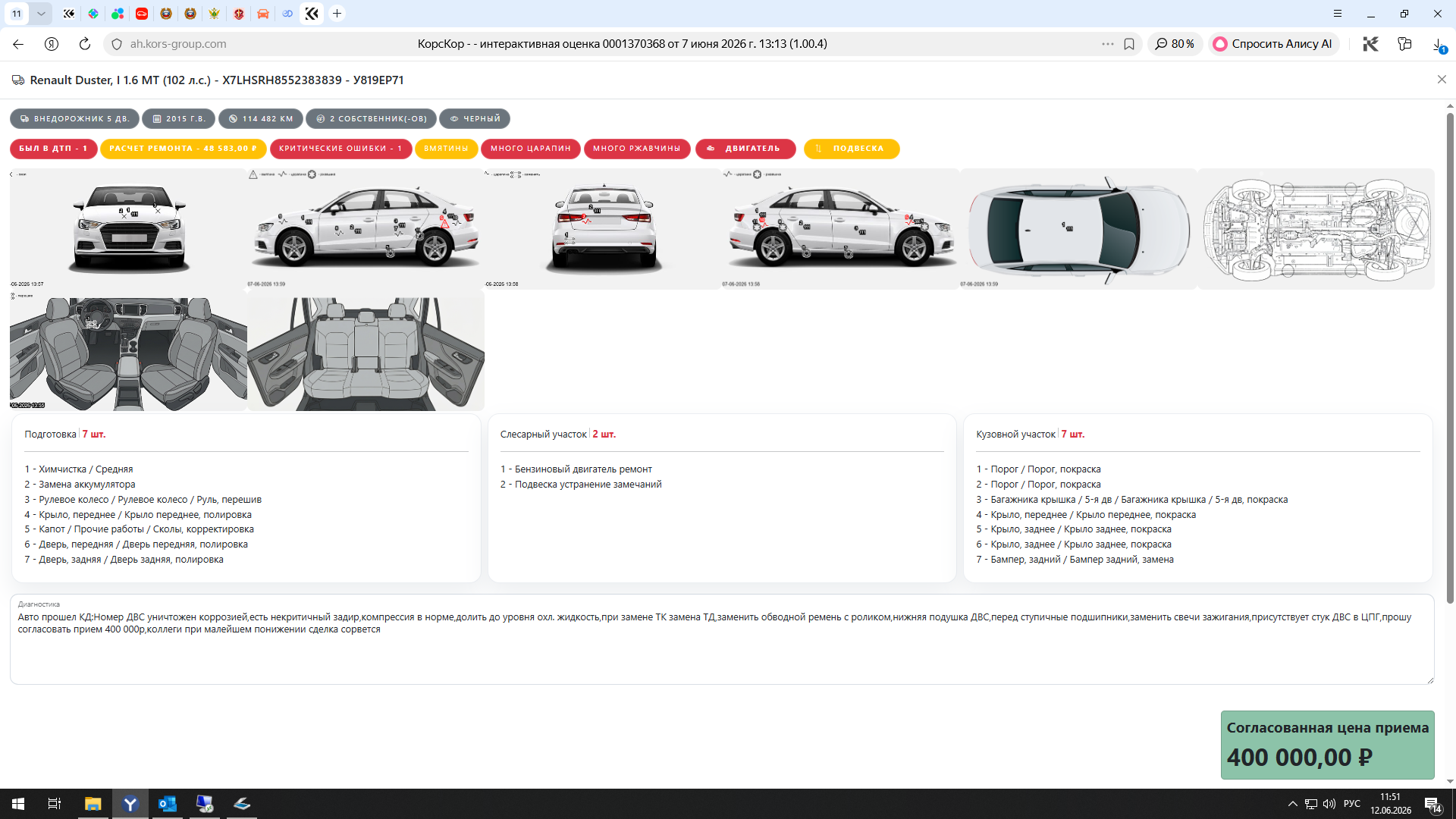Viewport: 1456px width, 819px height.
Task: Click the 80% zoom indicator
Action: 1175,44
